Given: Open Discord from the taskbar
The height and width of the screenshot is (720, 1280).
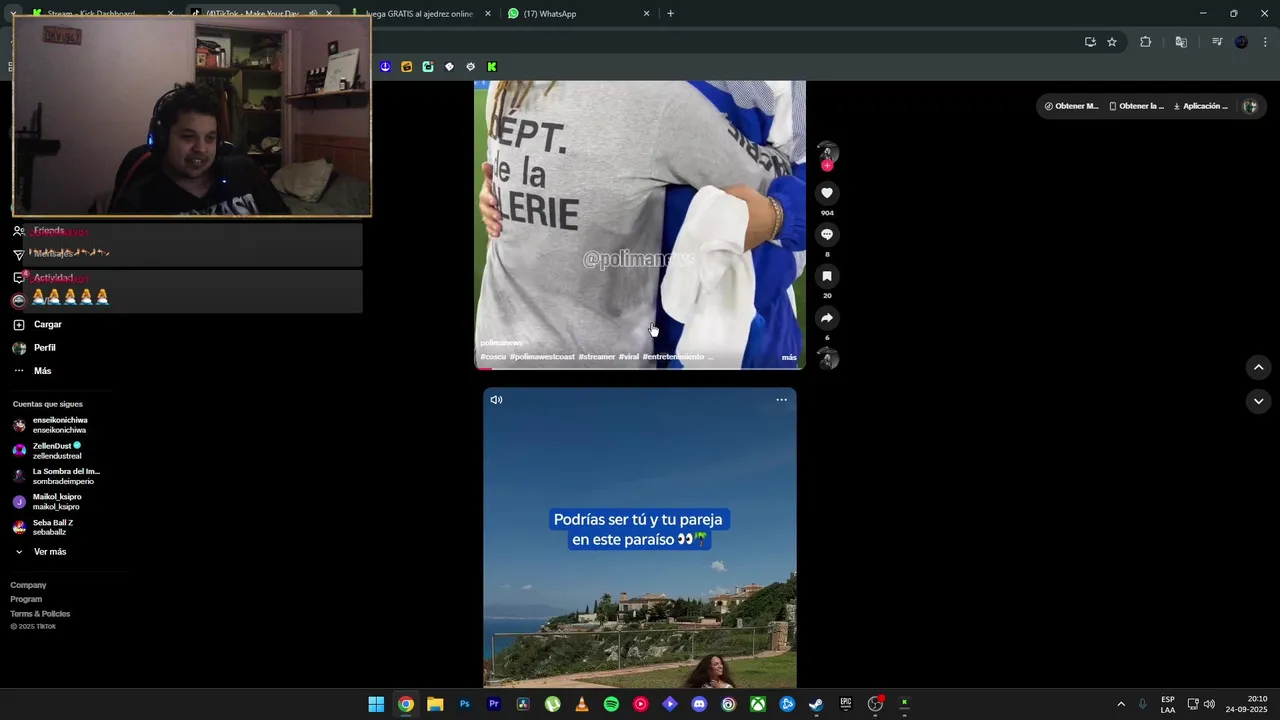Looking at the screenshot, I should [699, 704].
